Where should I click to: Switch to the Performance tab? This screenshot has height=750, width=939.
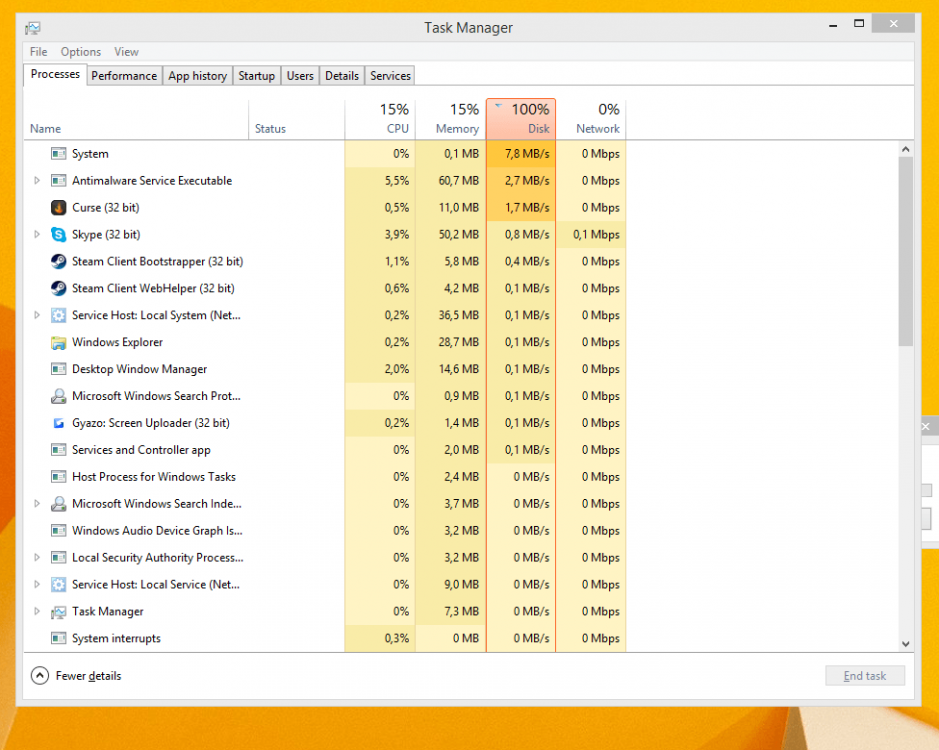tap(124, 76)
